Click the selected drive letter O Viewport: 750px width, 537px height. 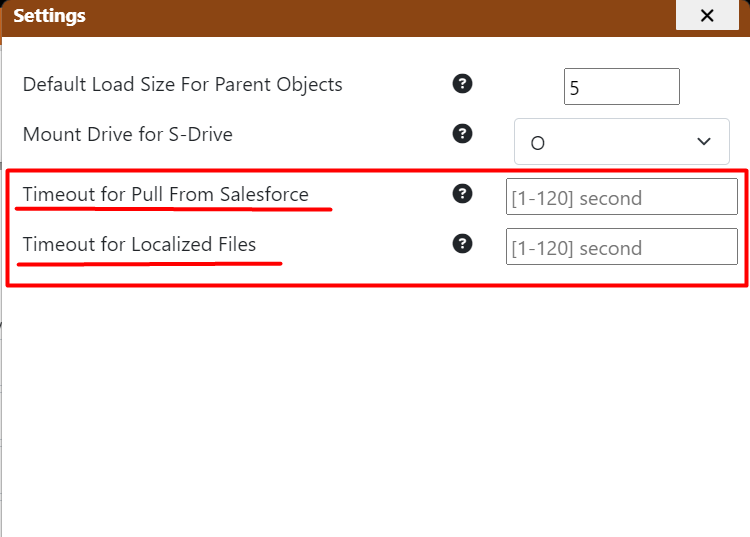(538, 143)
